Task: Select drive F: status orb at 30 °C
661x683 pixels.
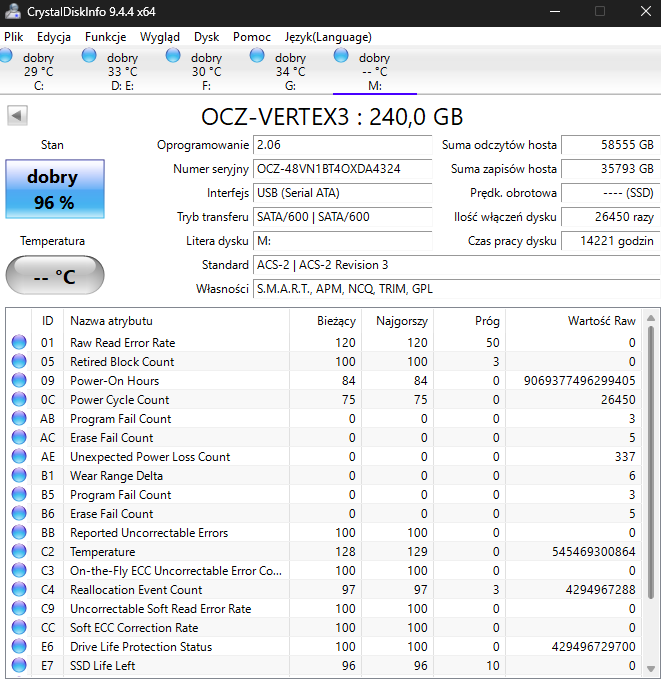Action: (174, 57)
